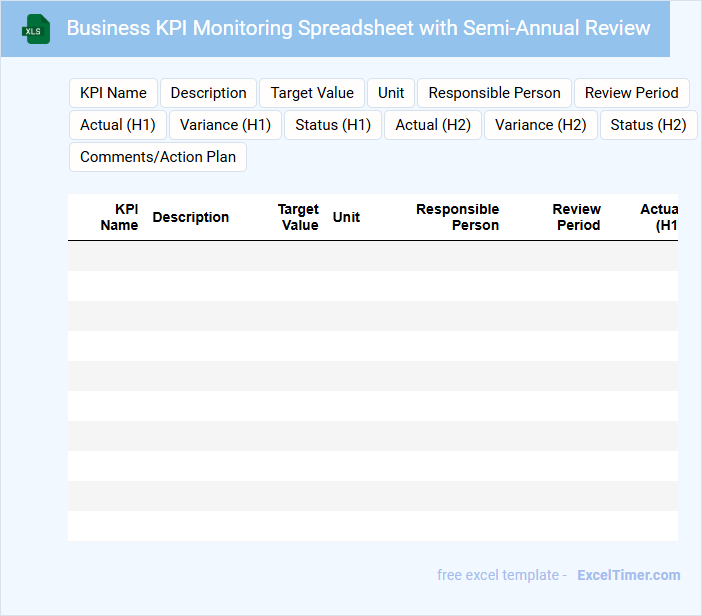Click the Actual (H1) tag
The image size is (702, 616).
point(118,125)
